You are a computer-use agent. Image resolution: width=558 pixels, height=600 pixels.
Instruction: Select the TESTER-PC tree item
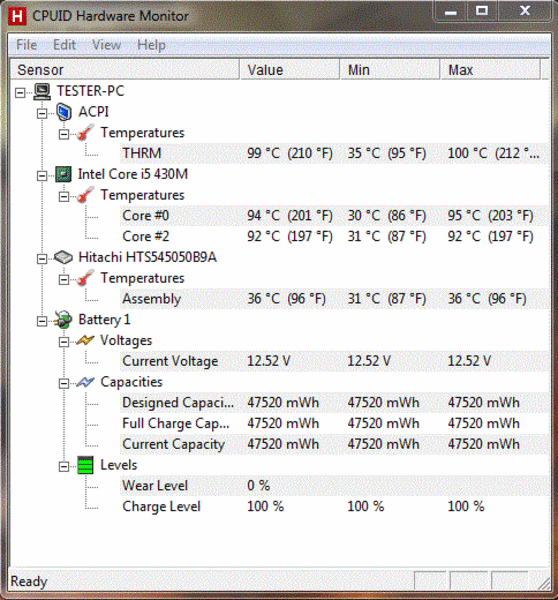pos(91,91)
